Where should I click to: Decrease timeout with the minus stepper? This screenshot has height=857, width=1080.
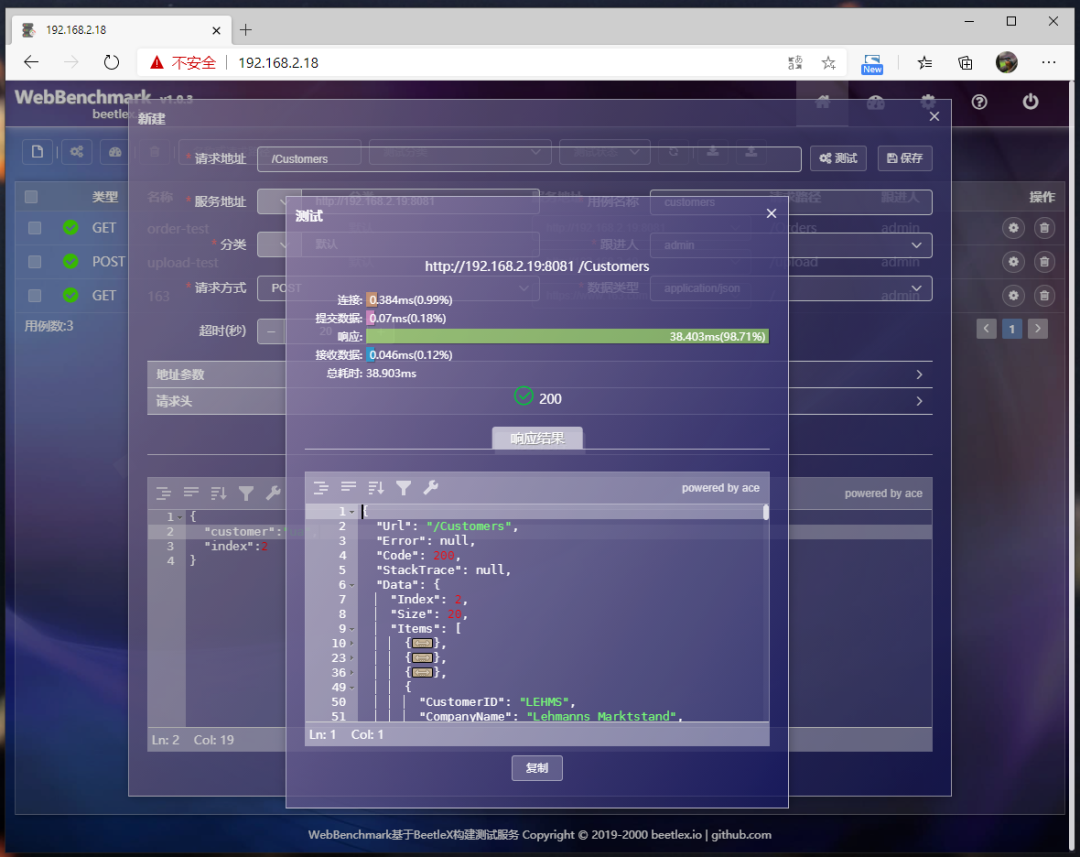point(271,331)
